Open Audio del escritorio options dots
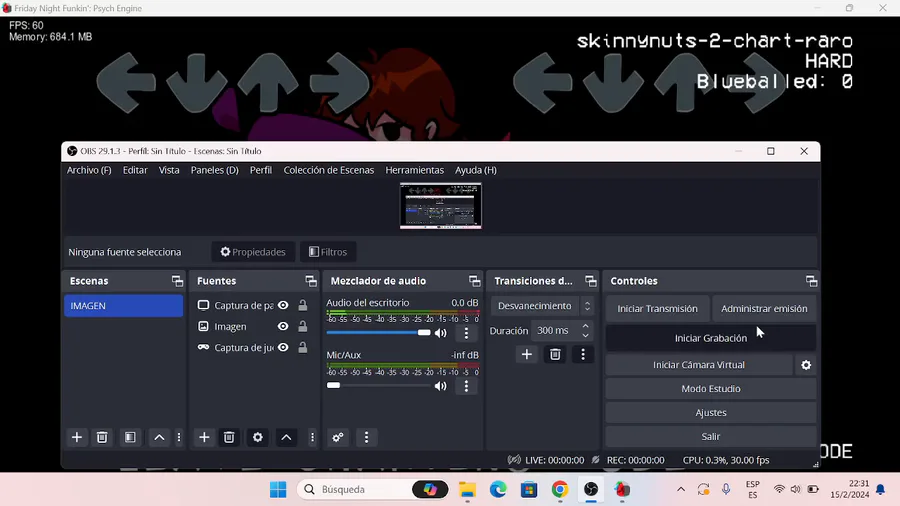900x506 pixels. [x=466, y=333]
